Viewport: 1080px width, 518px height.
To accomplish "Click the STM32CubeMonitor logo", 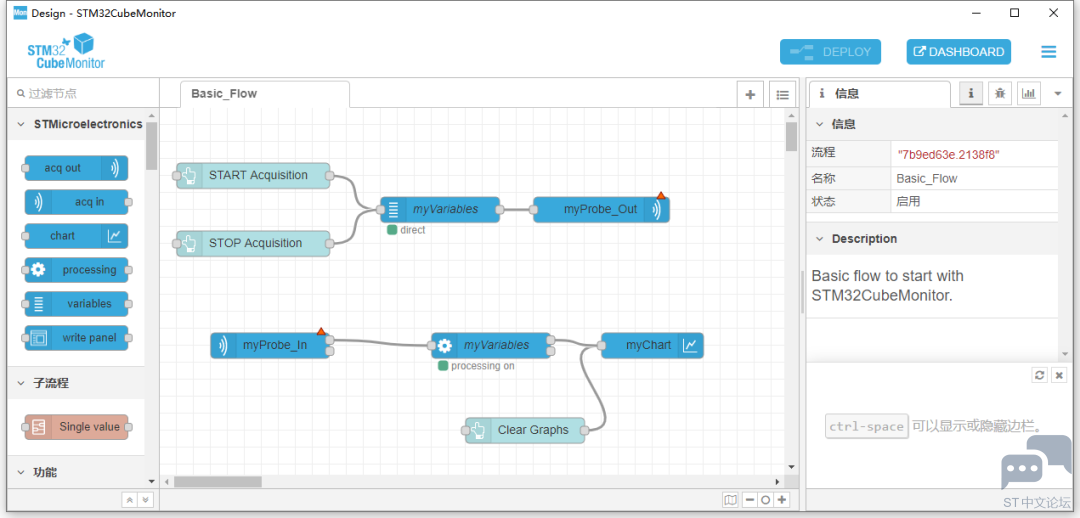I will [x=66, y=52].
